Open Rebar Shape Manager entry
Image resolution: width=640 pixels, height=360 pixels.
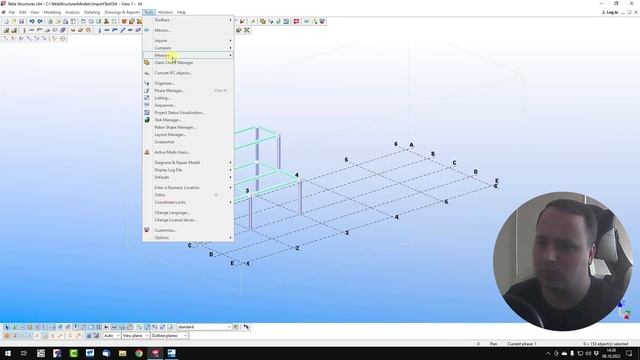click(188, 127)
